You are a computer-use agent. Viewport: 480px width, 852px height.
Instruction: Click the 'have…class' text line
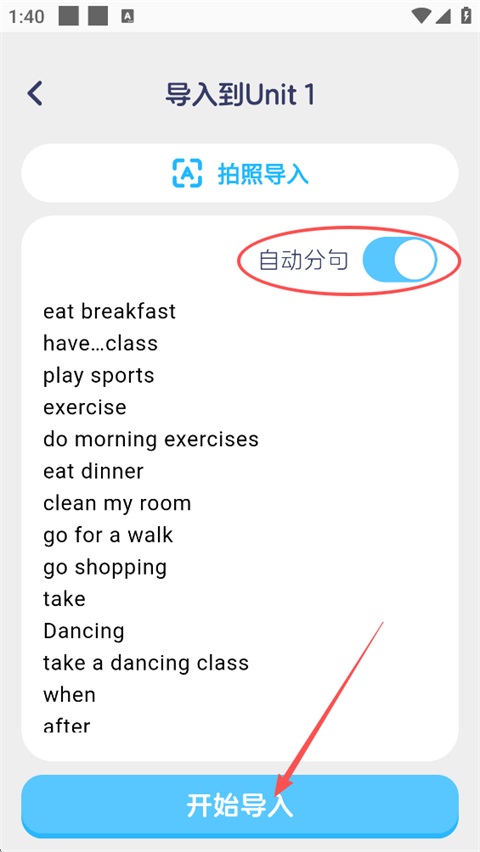pyautogui.click(x=100, y=343)
